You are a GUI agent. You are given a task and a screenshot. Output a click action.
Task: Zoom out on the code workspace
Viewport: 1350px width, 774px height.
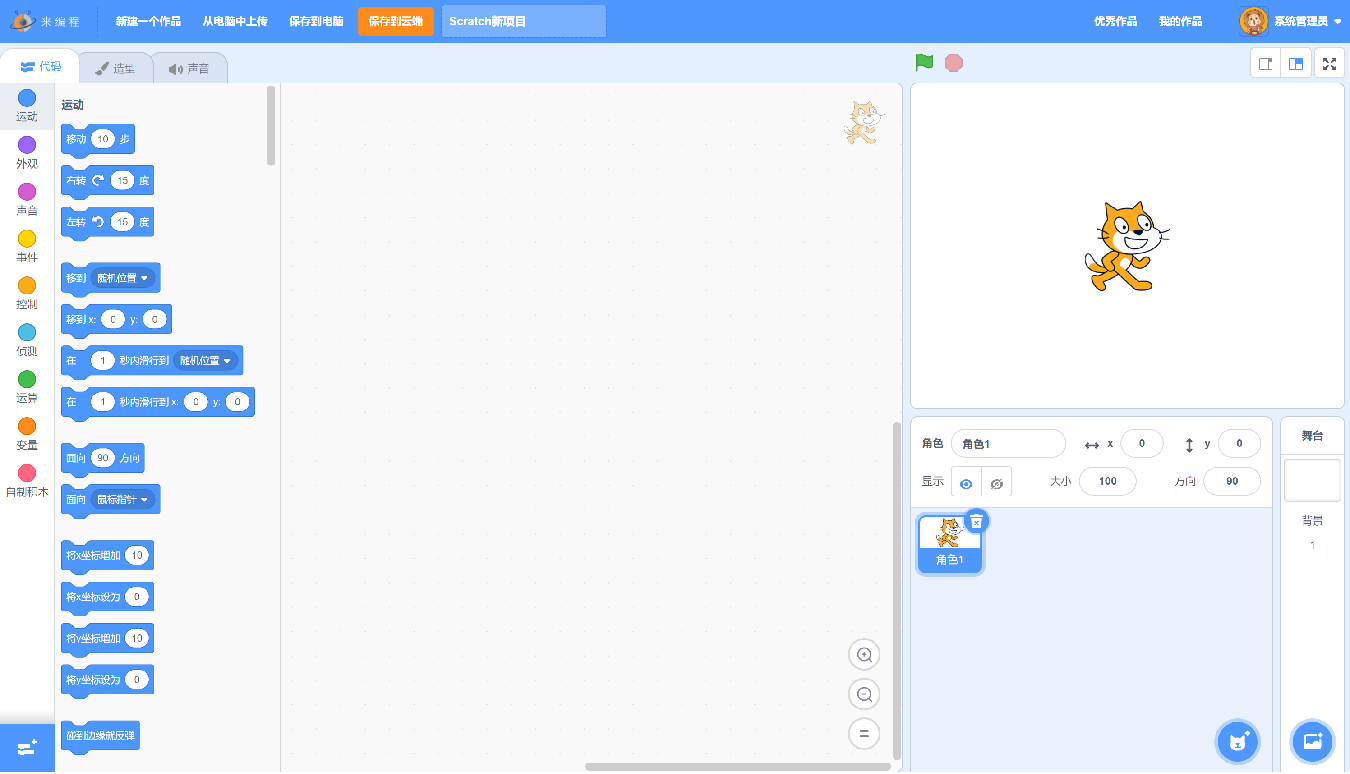(864, 694)
